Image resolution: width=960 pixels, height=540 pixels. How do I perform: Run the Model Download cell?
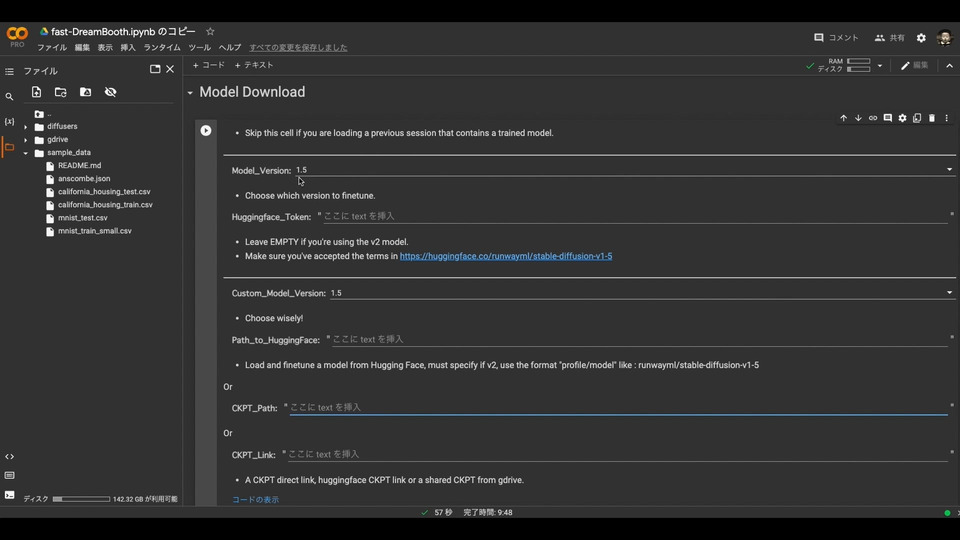point(206,130)
